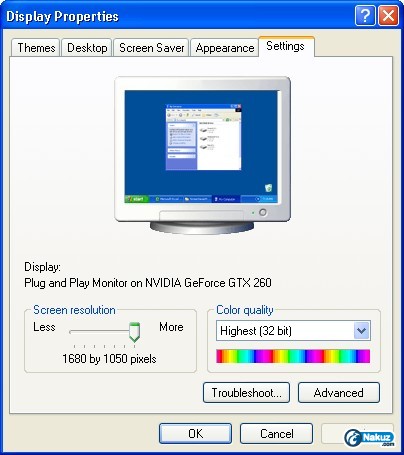Expand the Color quality dropdown arrow

coord(361,331)
